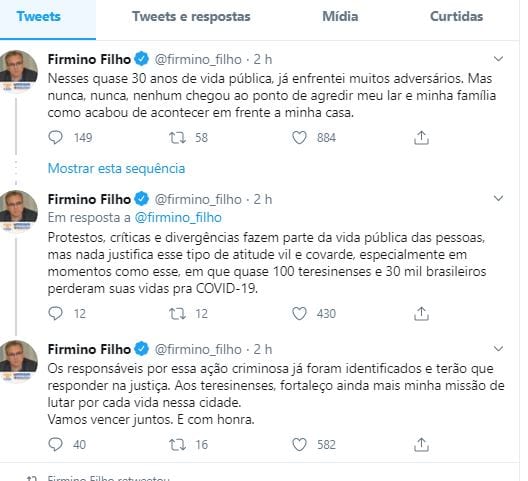Like the tweet with 884 likes

(x=299, y=137)
